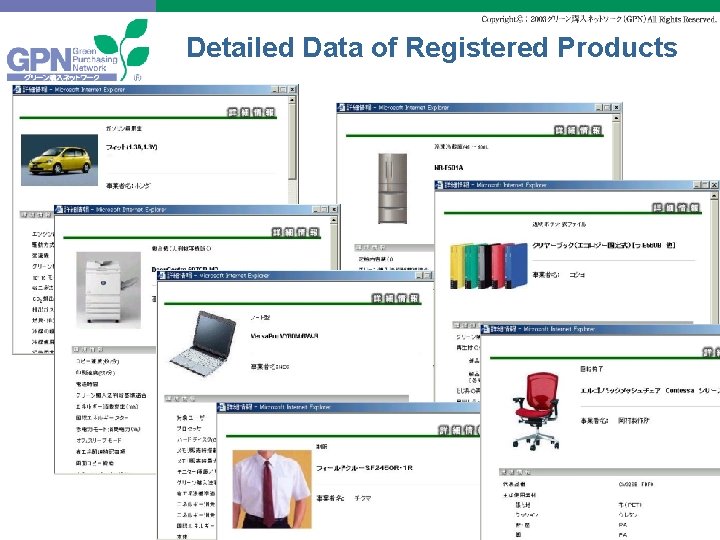The image size is (720, 540).
Task: Open the yellow Honda Fit car photo
Action: [59, 160]
